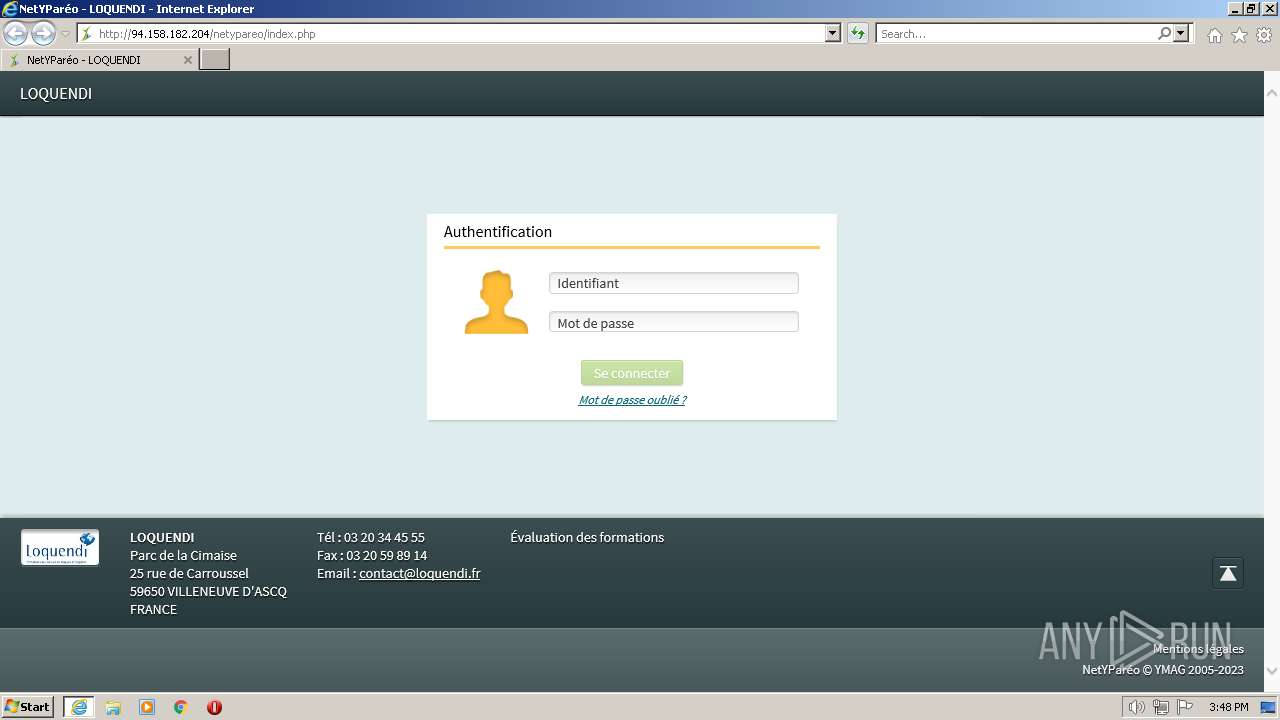Click the Authentification heading
1280x720 pixels.
498,231
